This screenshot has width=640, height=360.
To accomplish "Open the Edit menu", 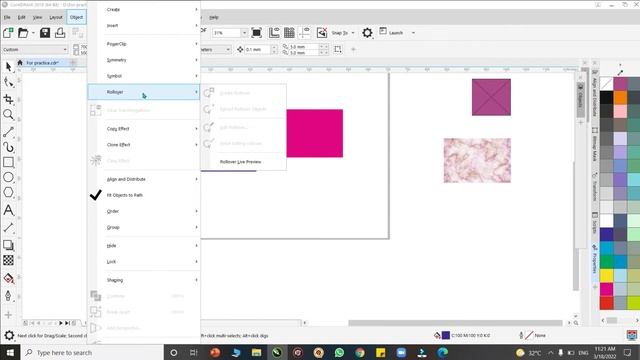I will 22,17.
